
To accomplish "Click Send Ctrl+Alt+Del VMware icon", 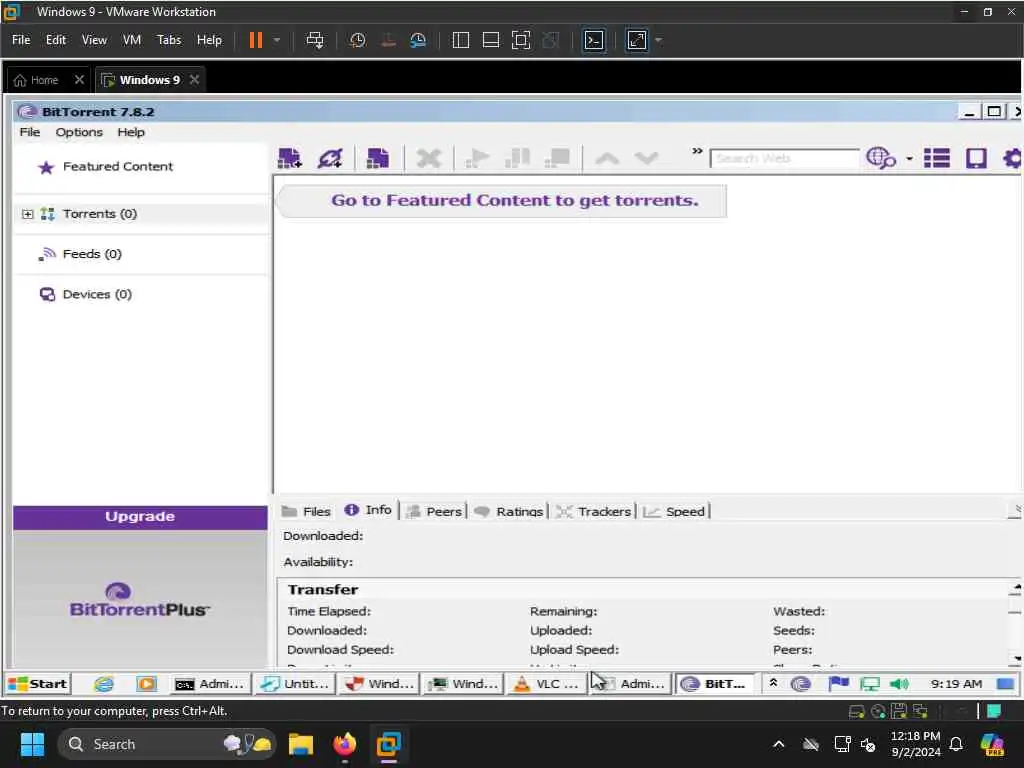I will click(x=315, y=40).
